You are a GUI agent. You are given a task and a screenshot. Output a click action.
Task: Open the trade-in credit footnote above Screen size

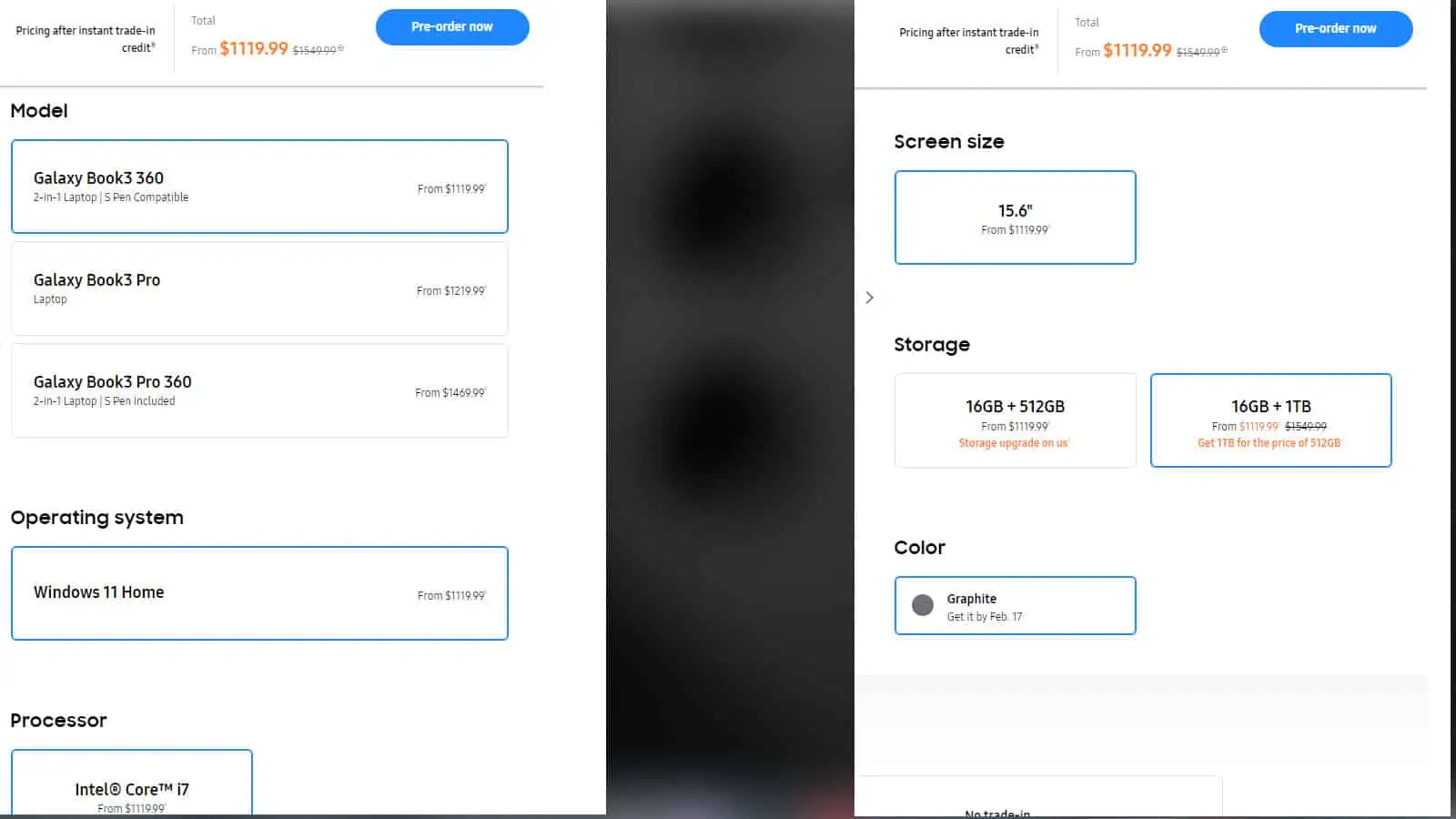coord(1036,46)
